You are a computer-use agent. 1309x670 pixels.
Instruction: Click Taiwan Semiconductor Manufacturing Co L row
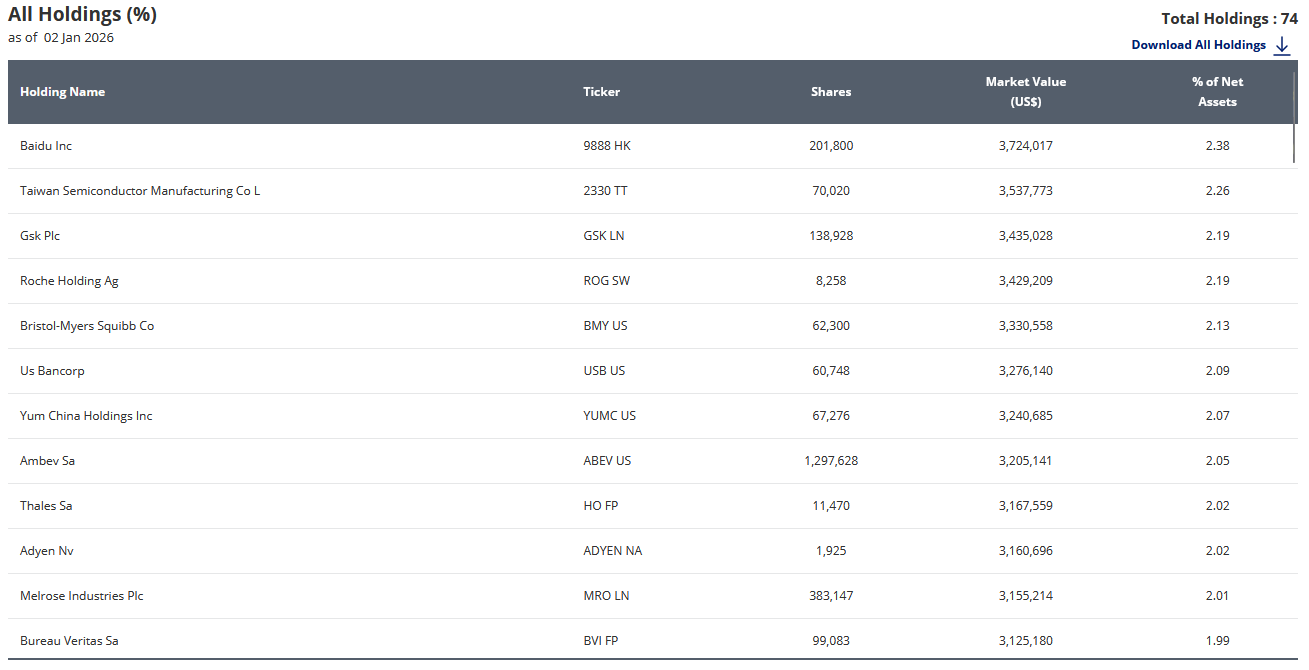tap(140, 191)
